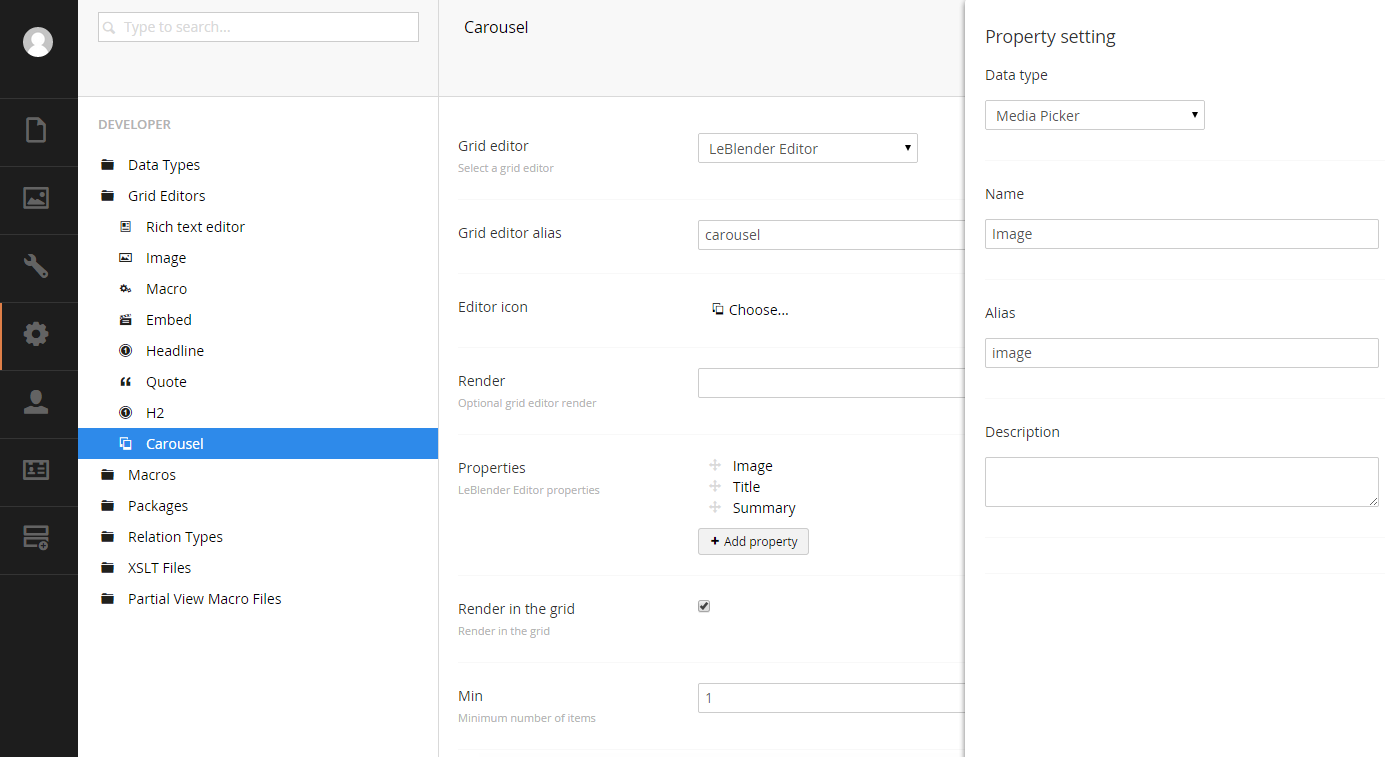
Task: Click the Packages folder icon
Action: click(x=107, y=506)
